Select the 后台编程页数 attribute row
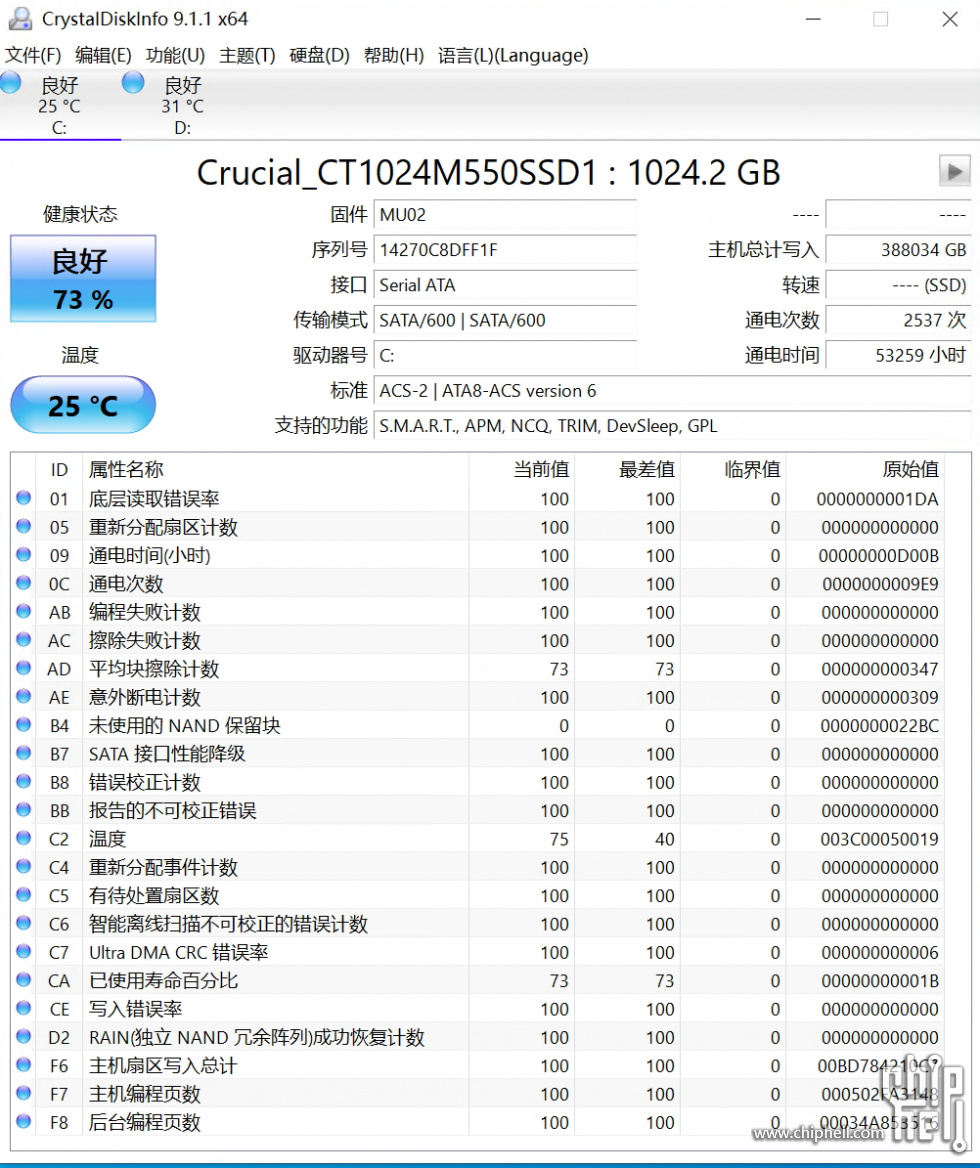The height and width of the screenshot is (1168, 980). tap(477, 1121)
